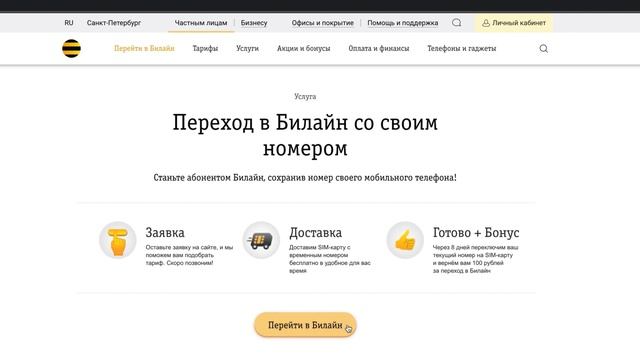Open Акции и бонусы menu

pos(304,48)
